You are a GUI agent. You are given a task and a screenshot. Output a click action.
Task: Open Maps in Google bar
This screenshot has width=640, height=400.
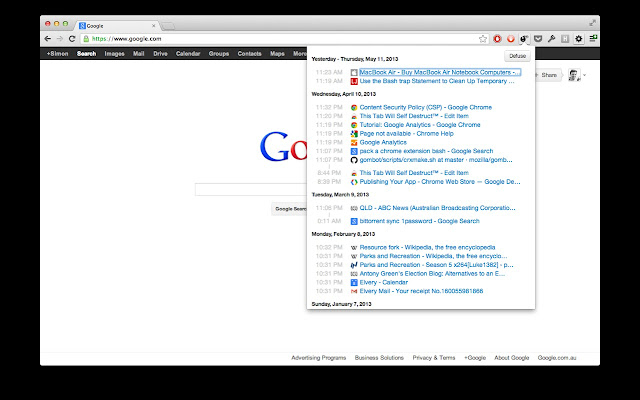[x=277, y=53]
